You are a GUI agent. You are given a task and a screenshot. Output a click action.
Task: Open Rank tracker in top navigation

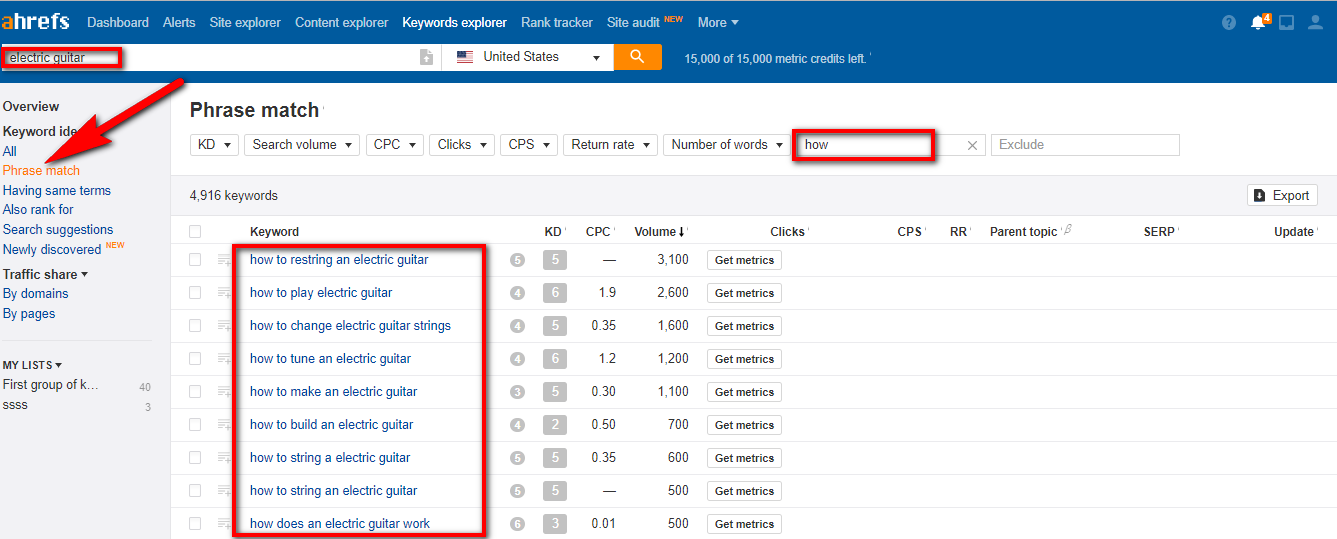[x=557, y=22]
